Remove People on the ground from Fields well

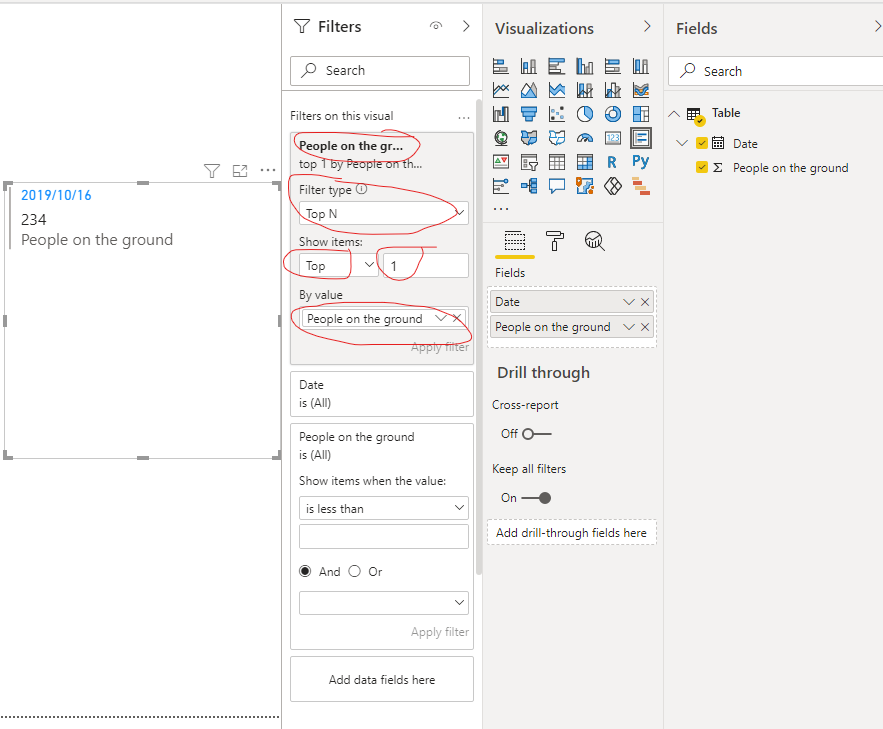click(x=645, y=327)
